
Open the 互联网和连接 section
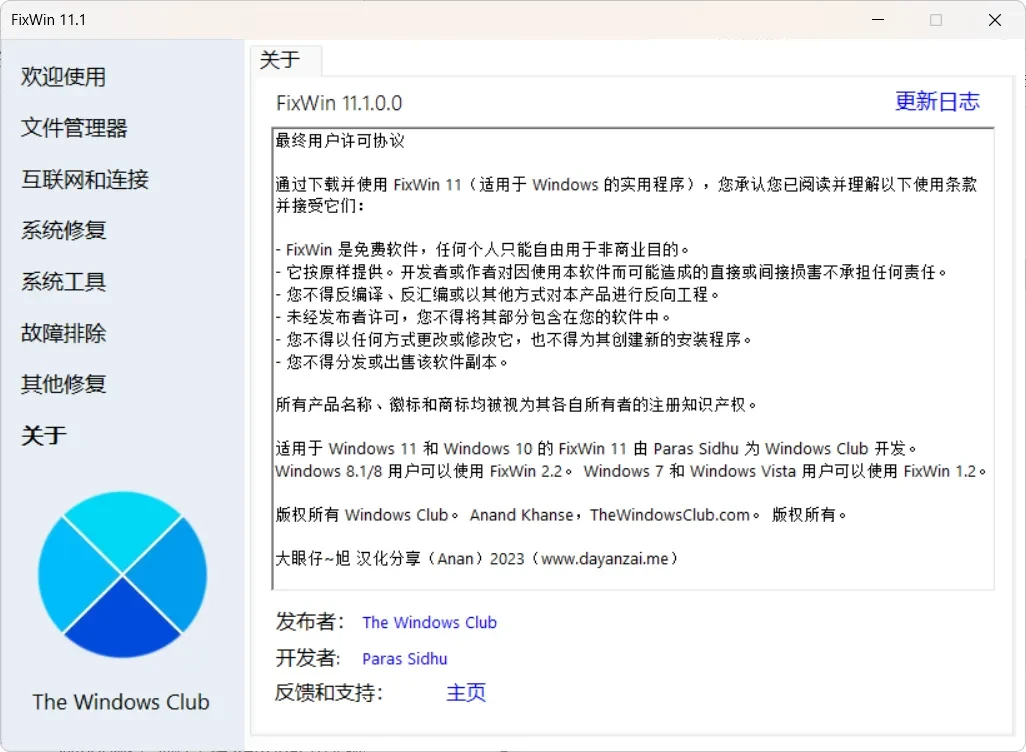pos(85,179)
